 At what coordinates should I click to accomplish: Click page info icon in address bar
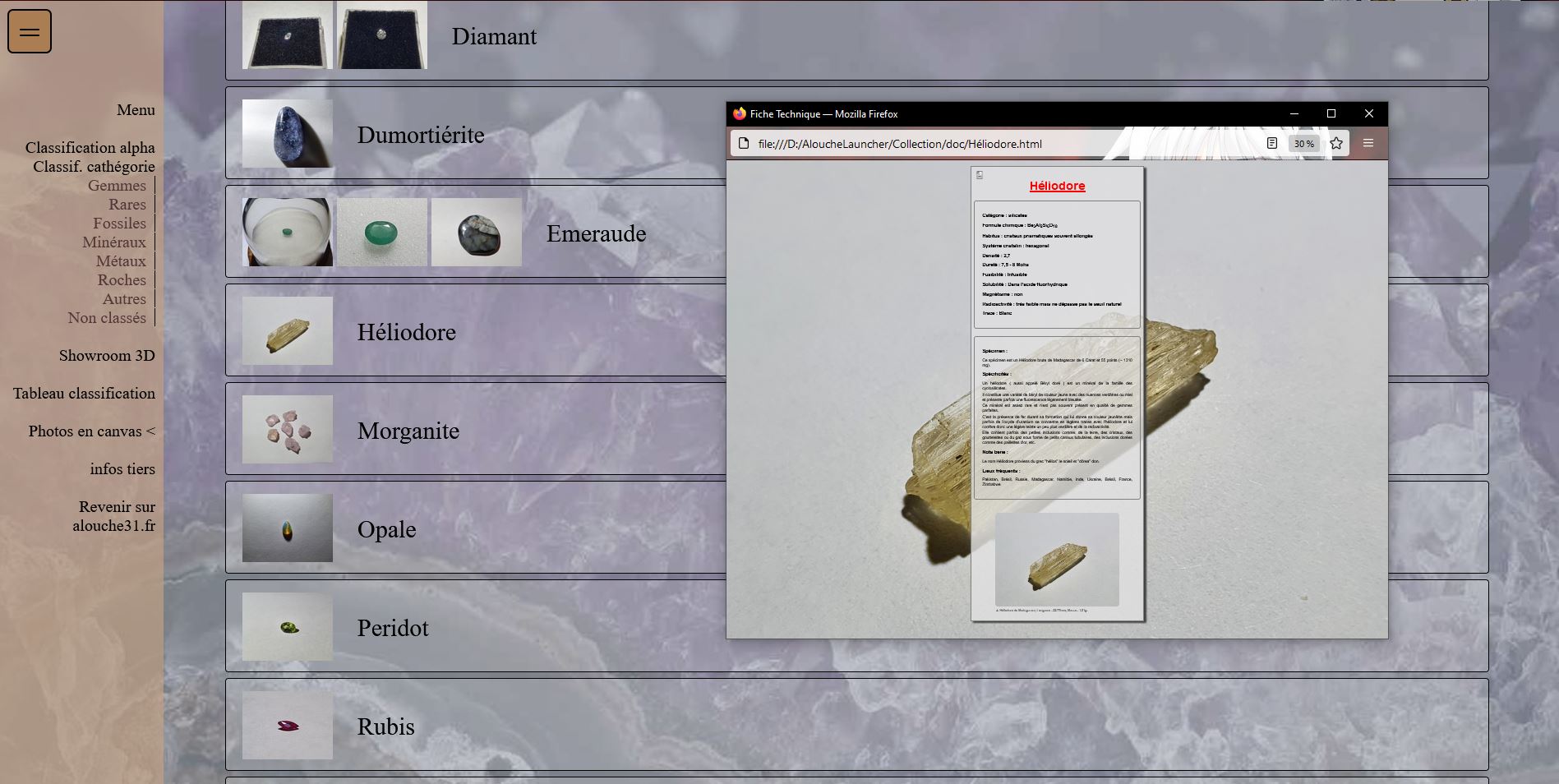pos(744,143)
